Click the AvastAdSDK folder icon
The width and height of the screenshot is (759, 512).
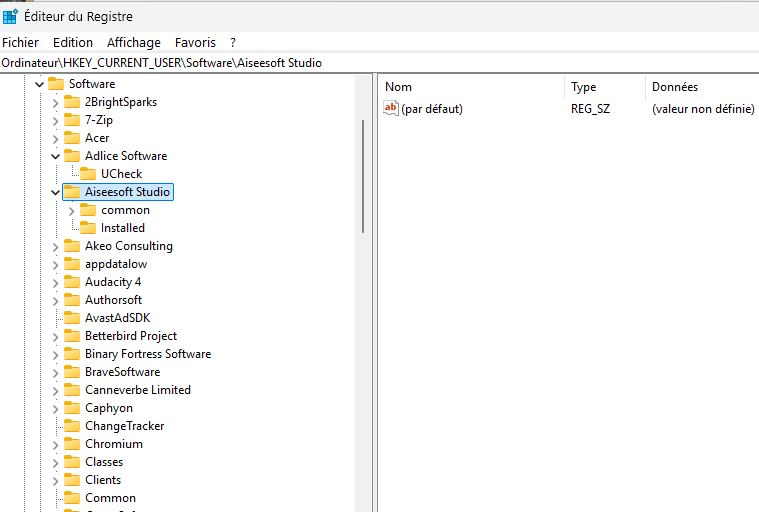(72, 317)
